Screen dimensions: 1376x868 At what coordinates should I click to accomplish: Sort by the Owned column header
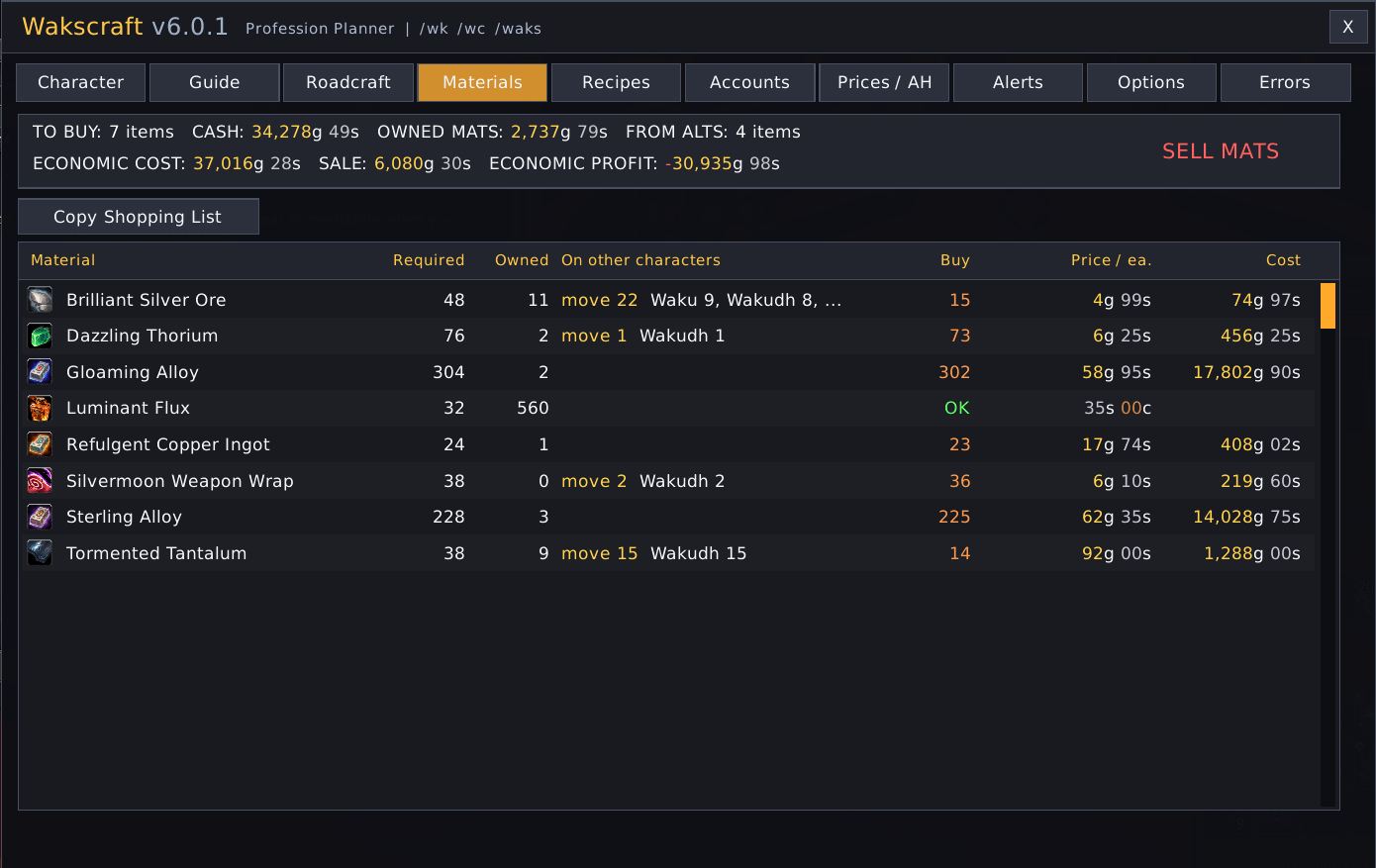pos(522,260)
